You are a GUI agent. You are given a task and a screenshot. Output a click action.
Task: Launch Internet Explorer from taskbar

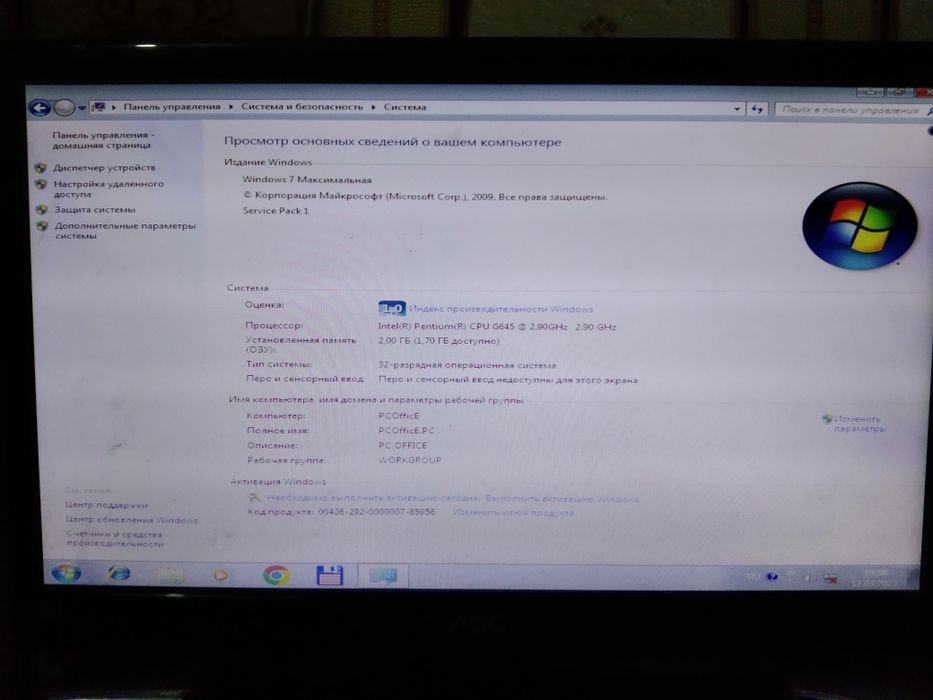coord(119,574)
